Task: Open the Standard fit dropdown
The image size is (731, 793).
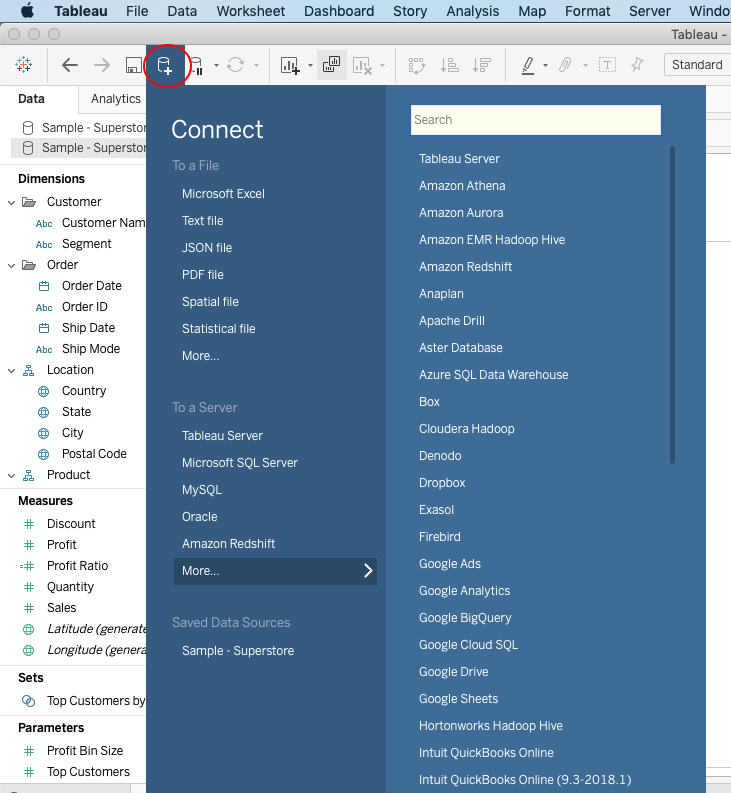Action: point(698,65)
